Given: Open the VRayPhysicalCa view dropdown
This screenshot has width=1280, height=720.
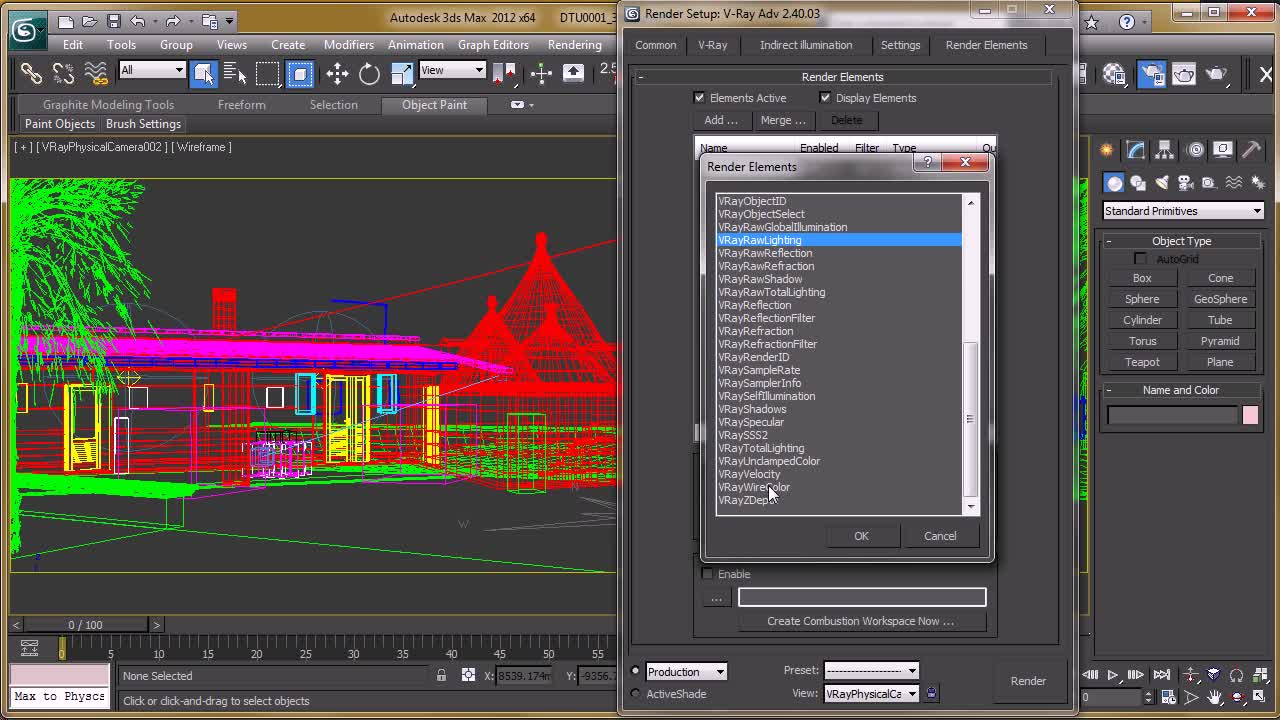Looking at the screenshot, I should point(870,693).
